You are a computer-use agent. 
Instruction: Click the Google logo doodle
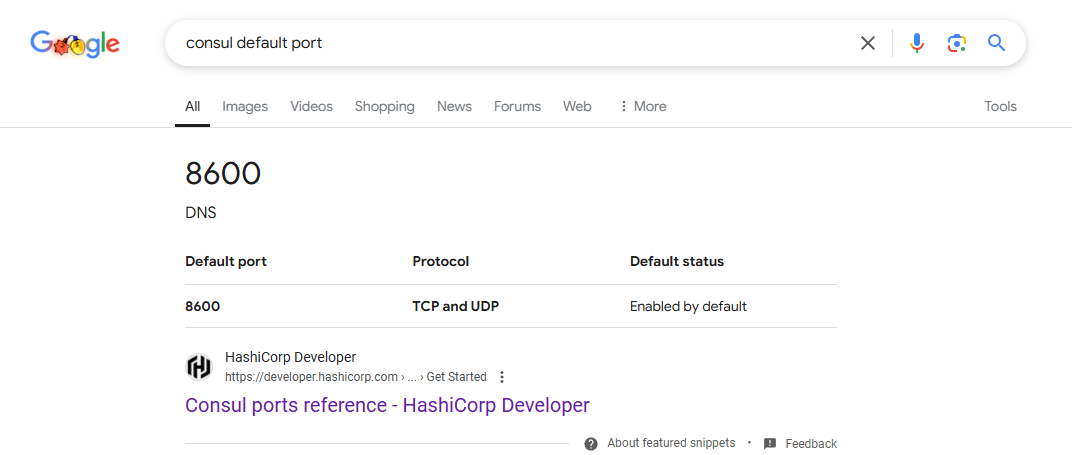[75, 44]
